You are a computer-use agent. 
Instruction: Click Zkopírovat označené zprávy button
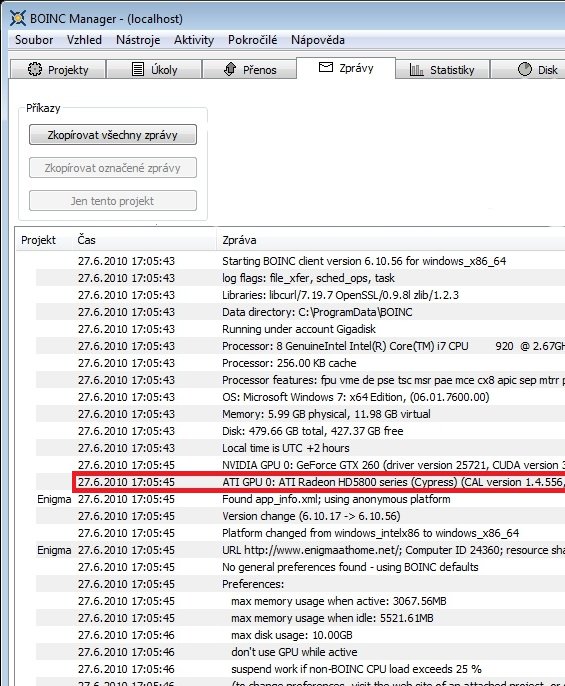[x=113, y=168]
